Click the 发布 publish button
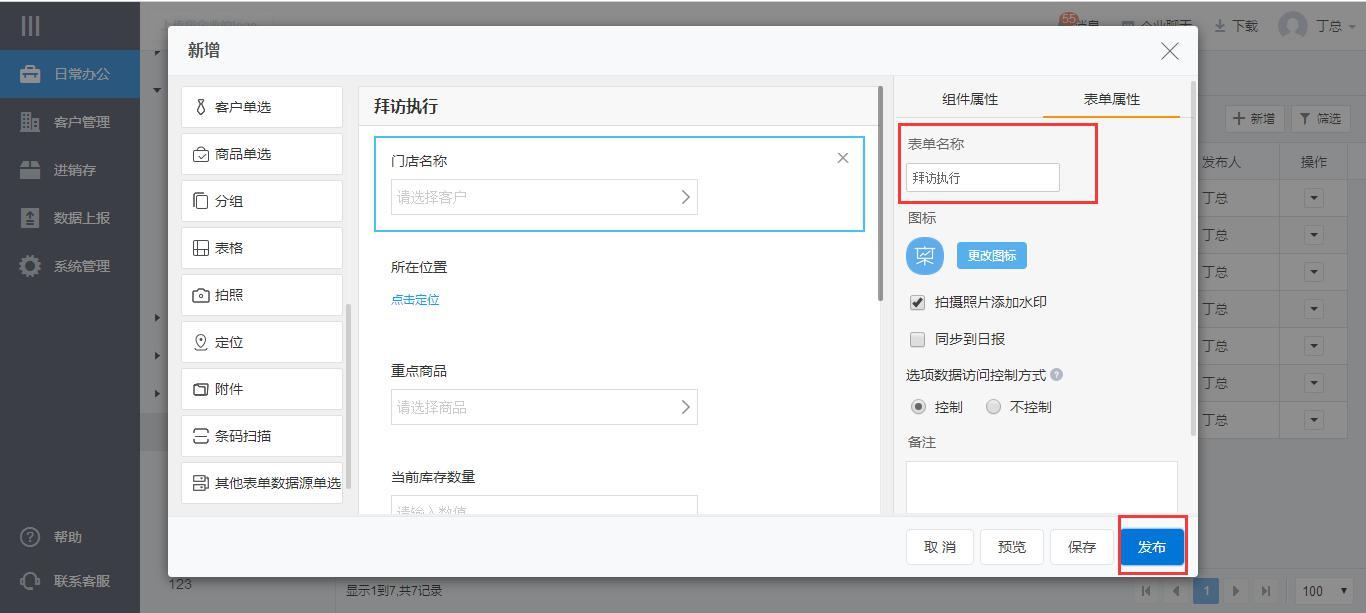The width and height of the screenshot is (1366, 613). [x=1152, y=547]
